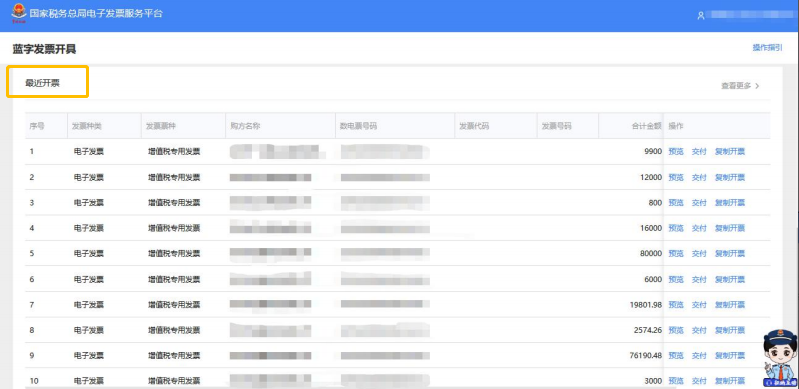Click 预览 in the 800 amount row
799x389 pixels.
[676, 203]
